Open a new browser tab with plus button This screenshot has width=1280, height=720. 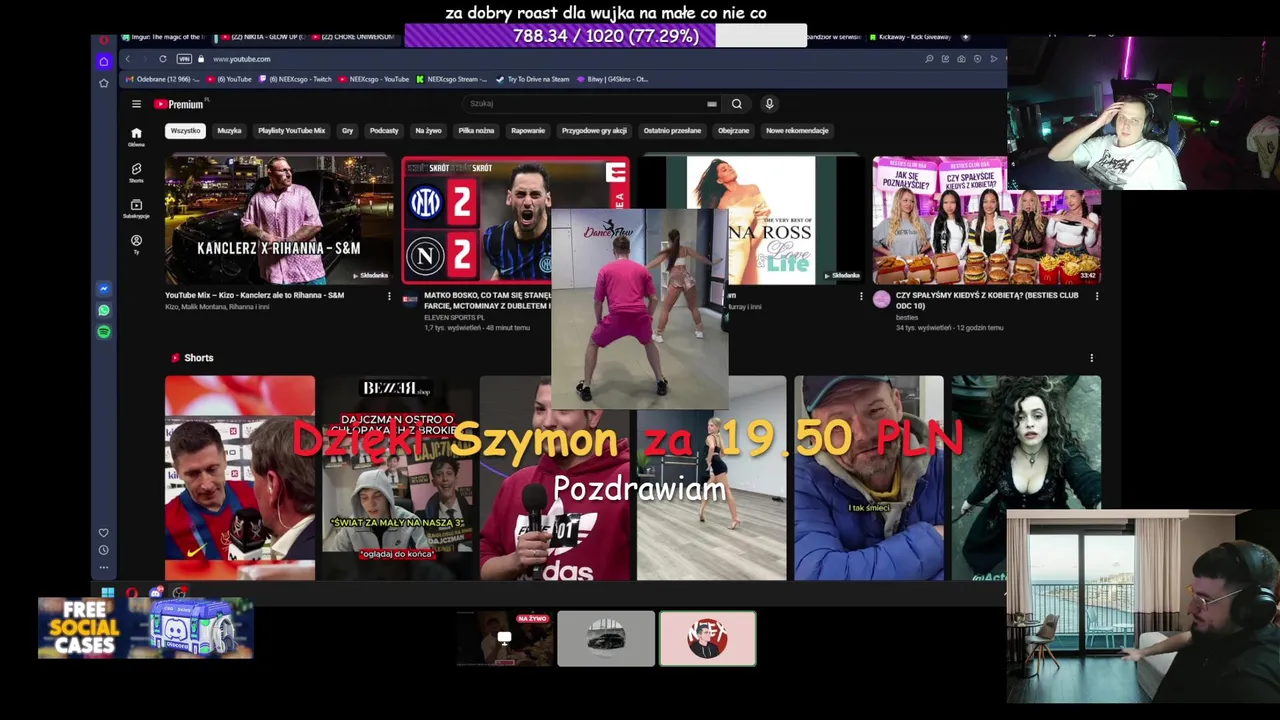click(x=965, y=37)
